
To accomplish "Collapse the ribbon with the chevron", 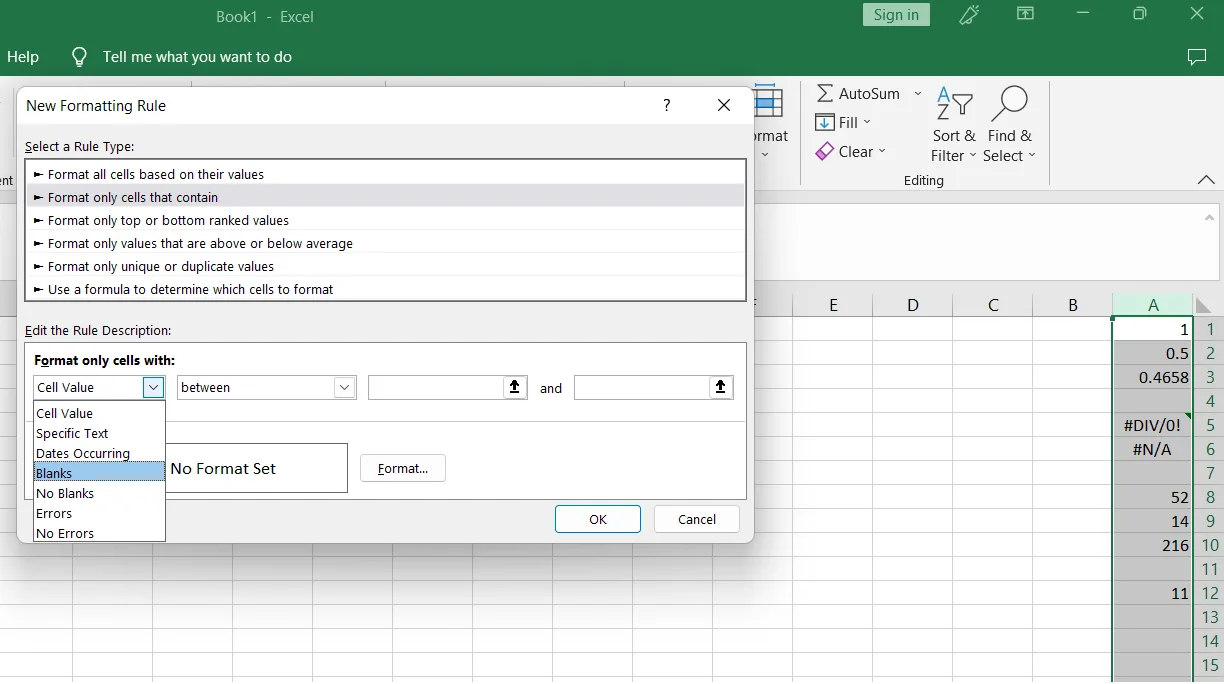I will (1205, 180).
